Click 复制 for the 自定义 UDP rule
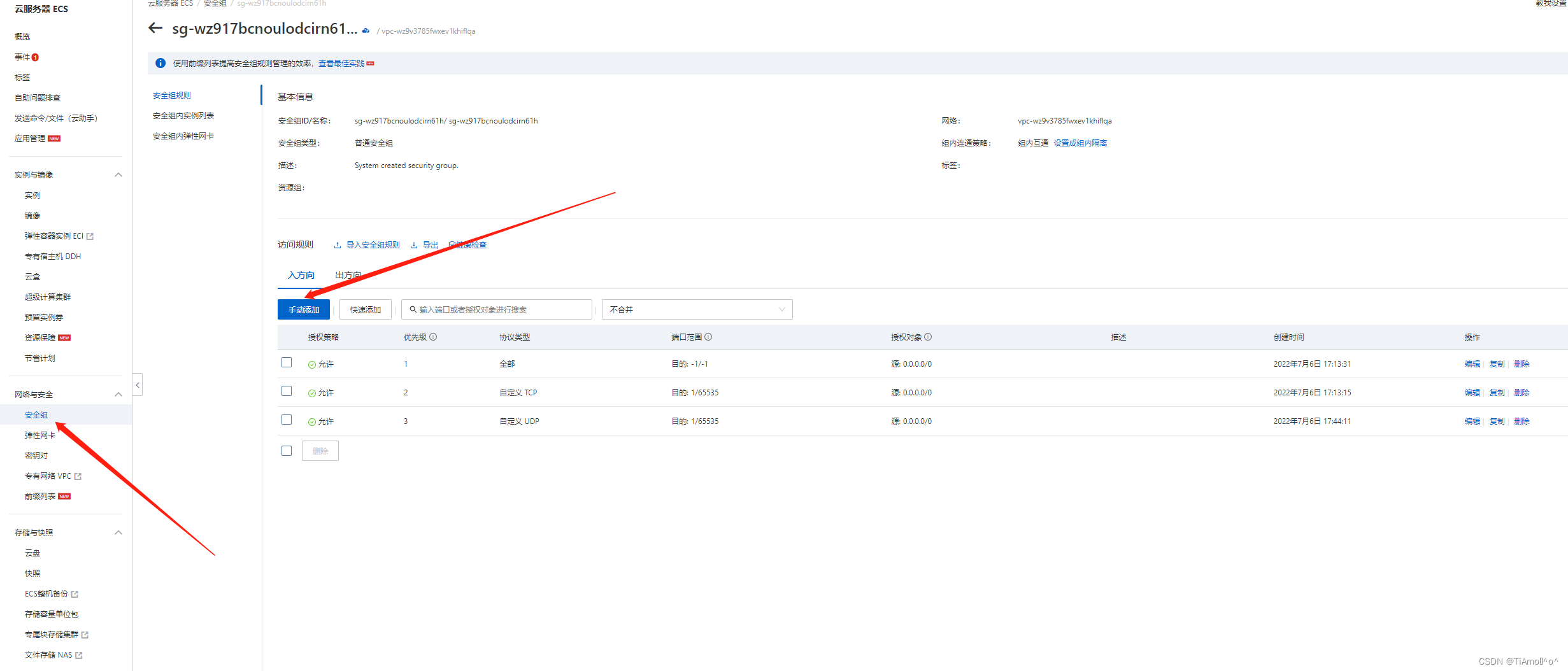This screenshot has width=1568, height=671. coord(1497,421)
